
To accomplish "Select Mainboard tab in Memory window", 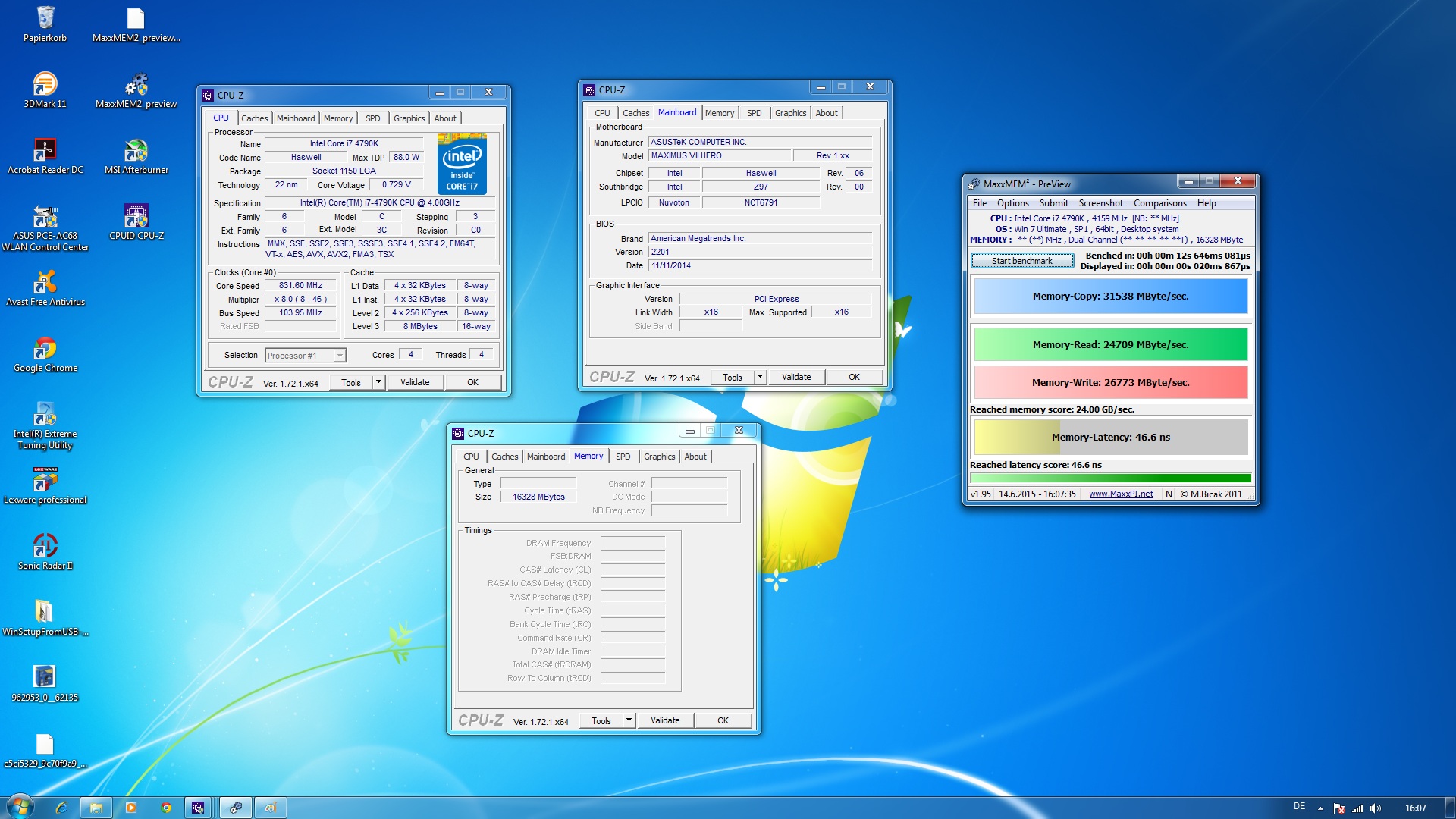I will [546, 457].
